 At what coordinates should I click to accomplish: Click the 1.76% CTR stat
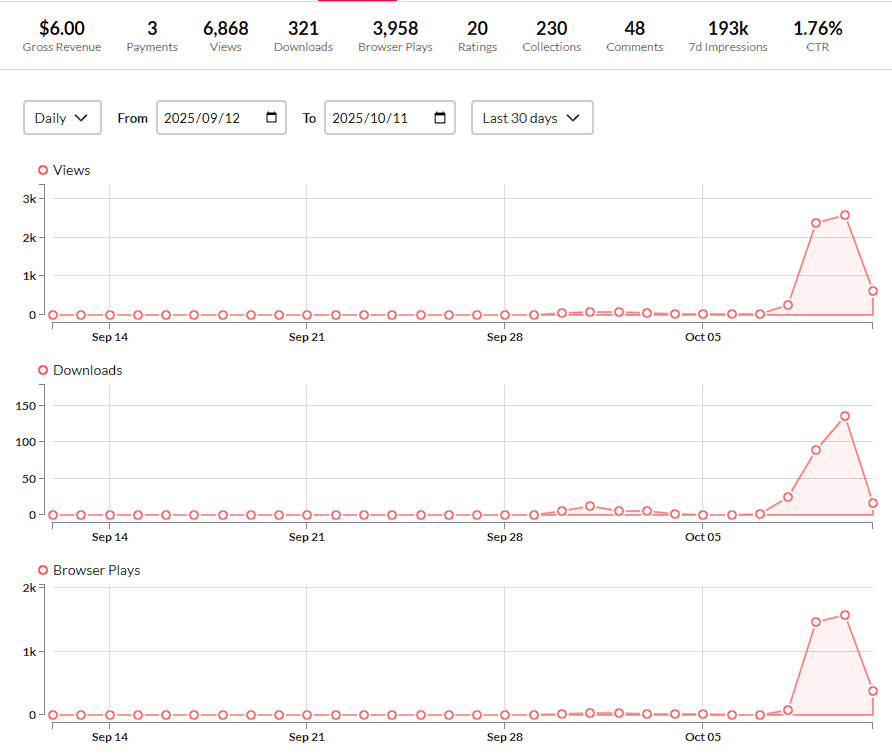coord(818,36)
